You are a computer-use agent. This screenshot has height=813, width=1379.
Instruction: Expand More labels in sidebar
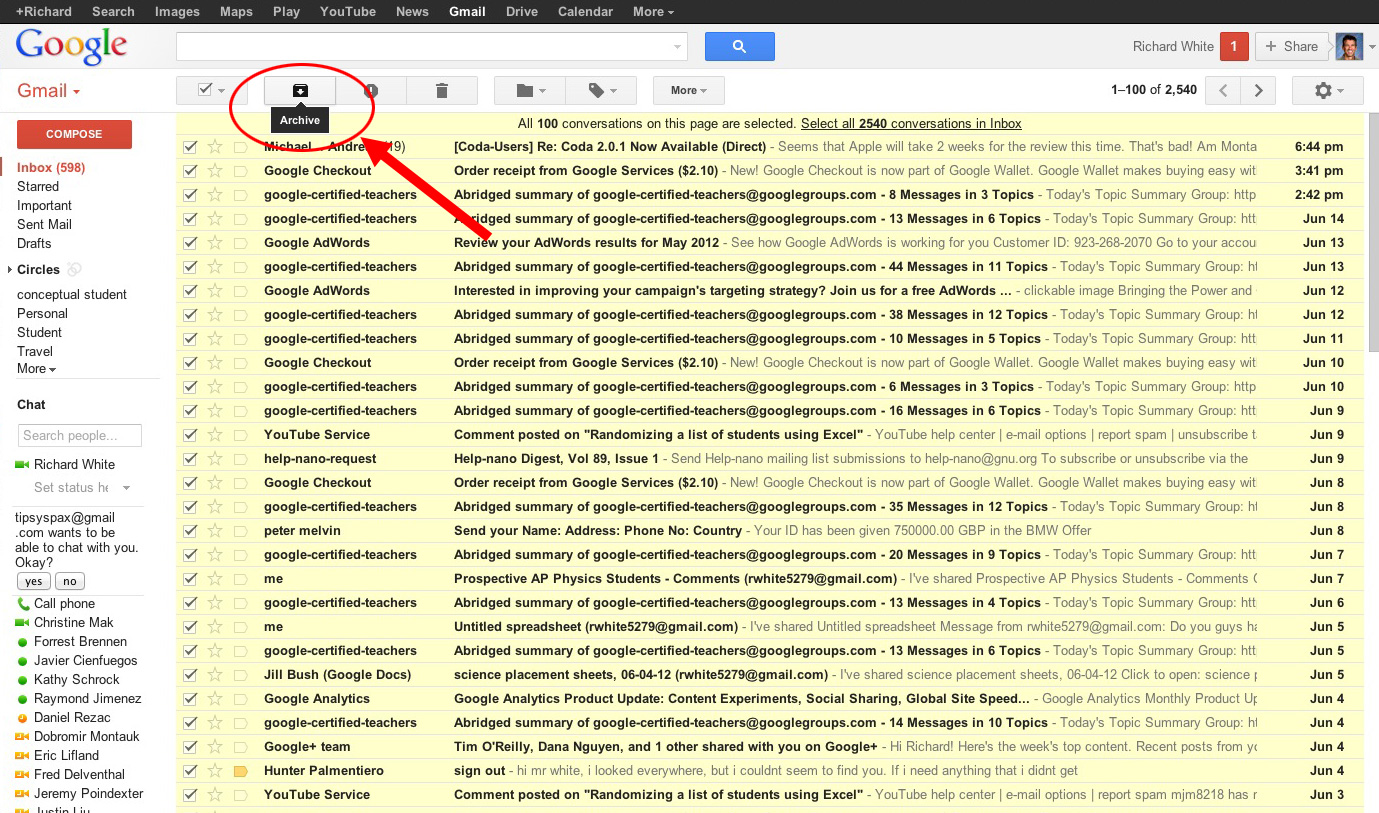(x=36, y=369)
